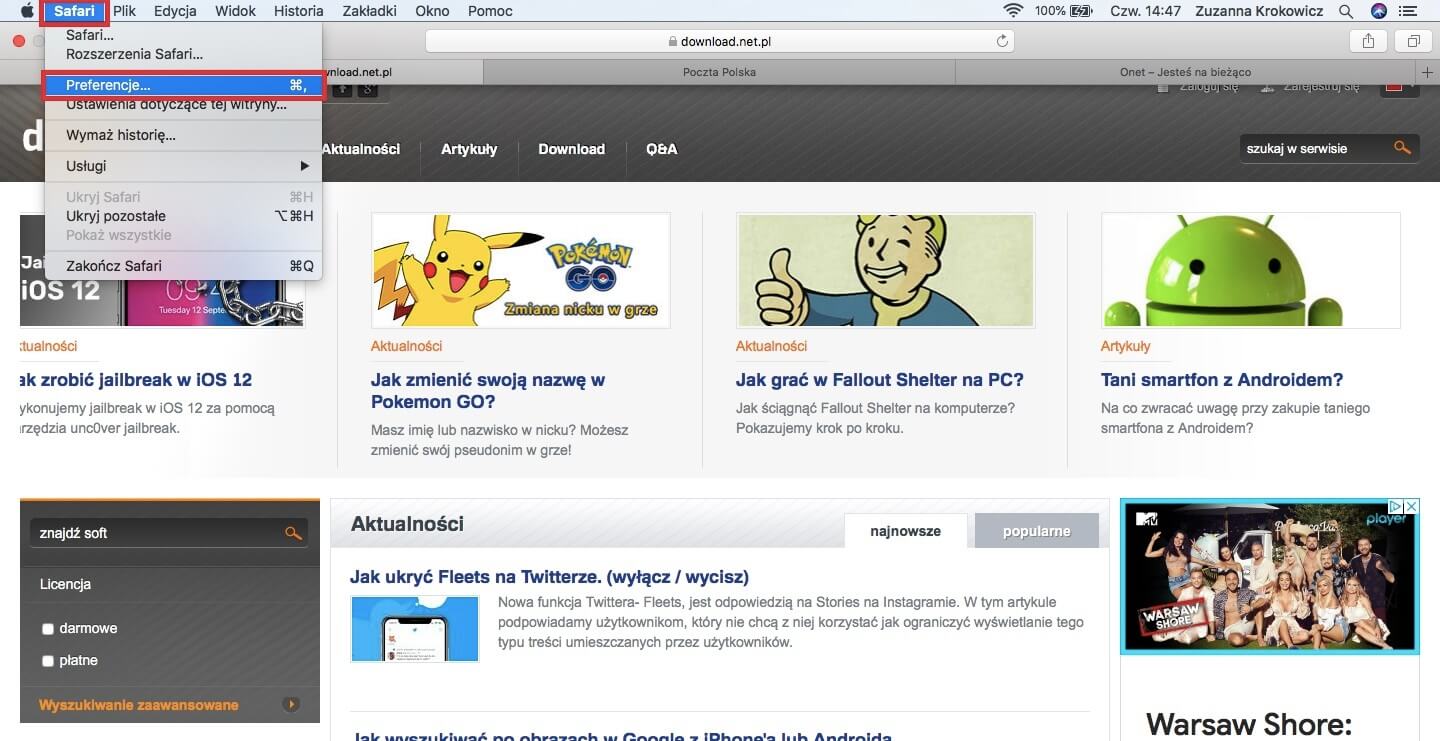1440x741 pixels.
Task: Open article 'Tani smartfon z Androidem?'
Action: point(1222,380)
